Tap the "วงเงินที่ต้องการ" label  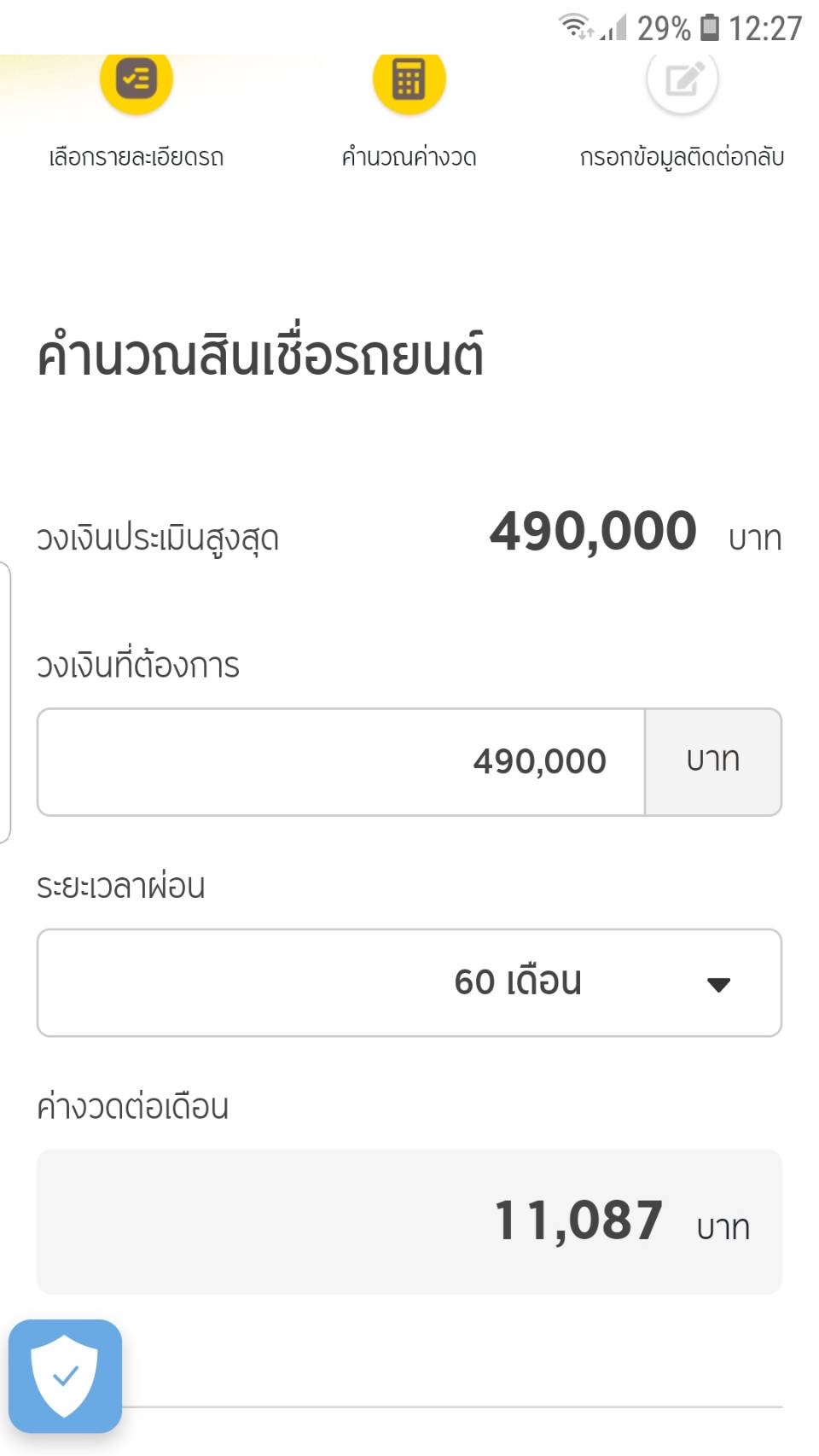coord(138,666)
